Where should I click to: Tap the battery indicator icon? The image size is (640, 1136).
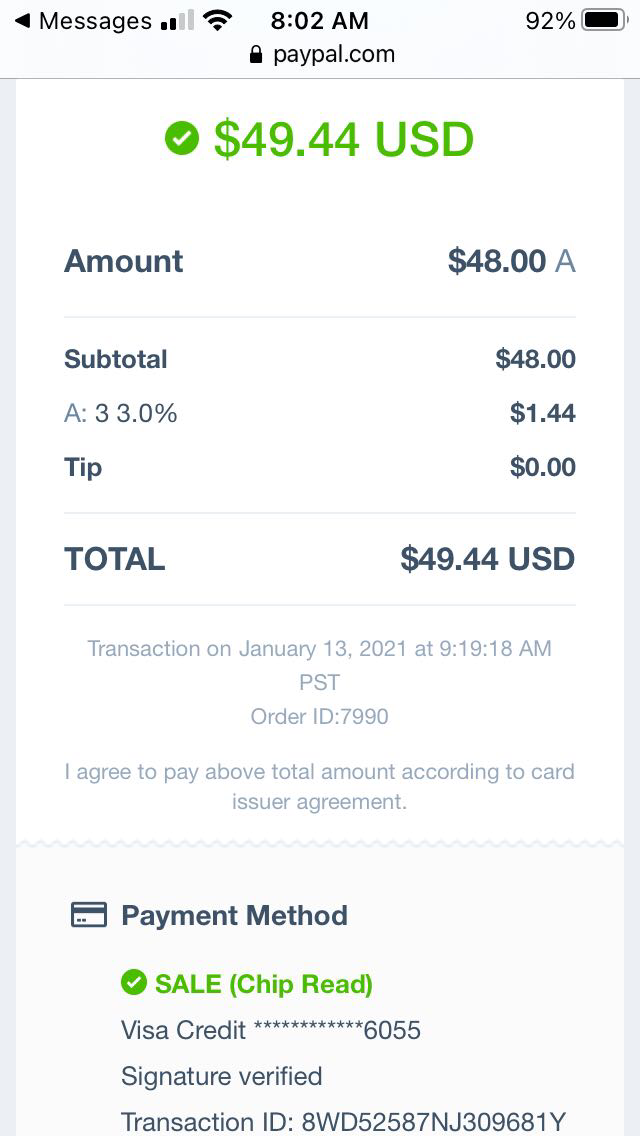coord(603,21)
